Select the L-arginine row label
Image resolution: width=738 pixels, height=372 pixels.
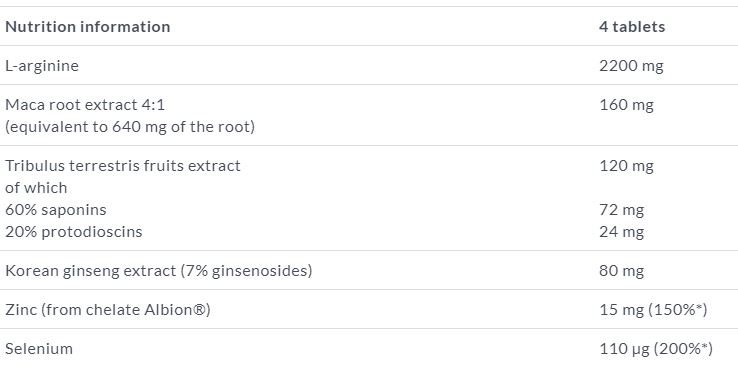point(42,66)
